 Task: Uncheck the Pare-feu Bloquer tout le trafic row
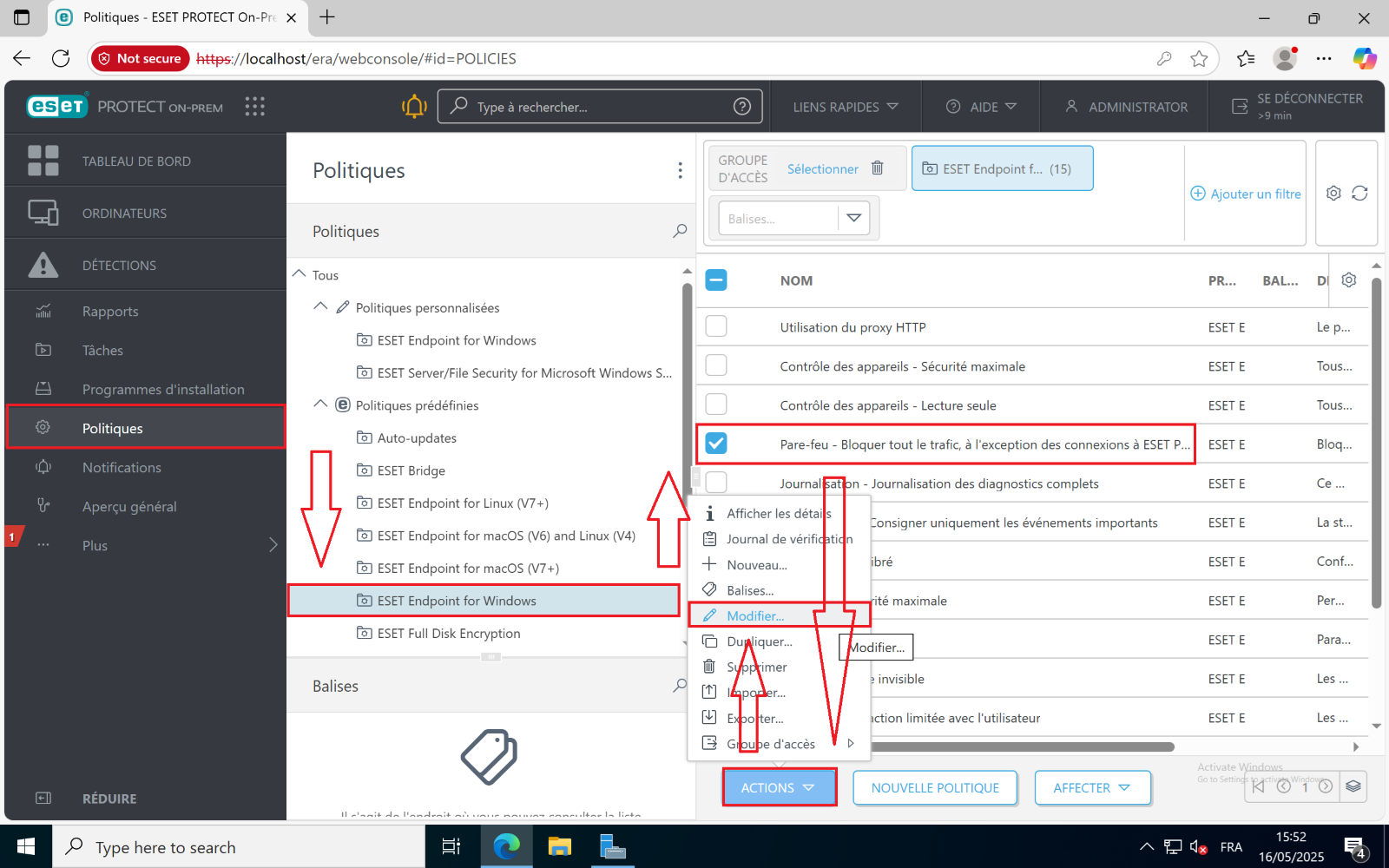[716, 444]
